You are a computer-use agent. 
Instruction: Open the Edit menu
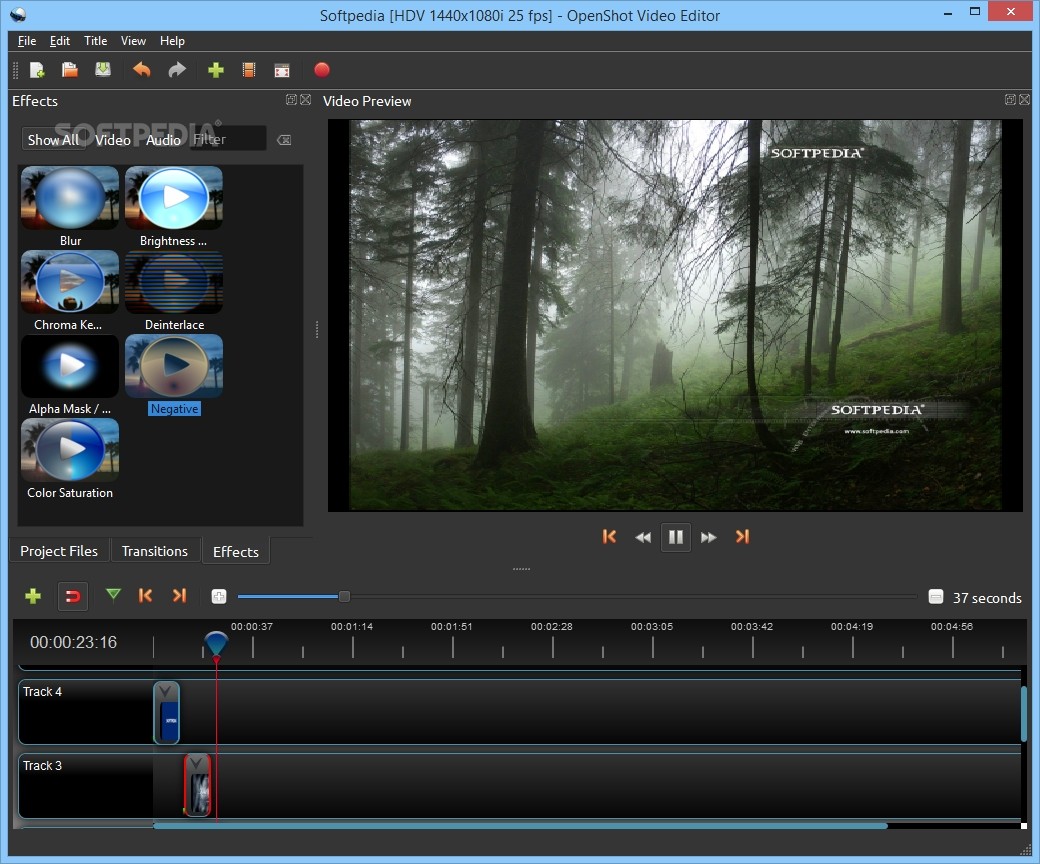[x=60, y=41]
